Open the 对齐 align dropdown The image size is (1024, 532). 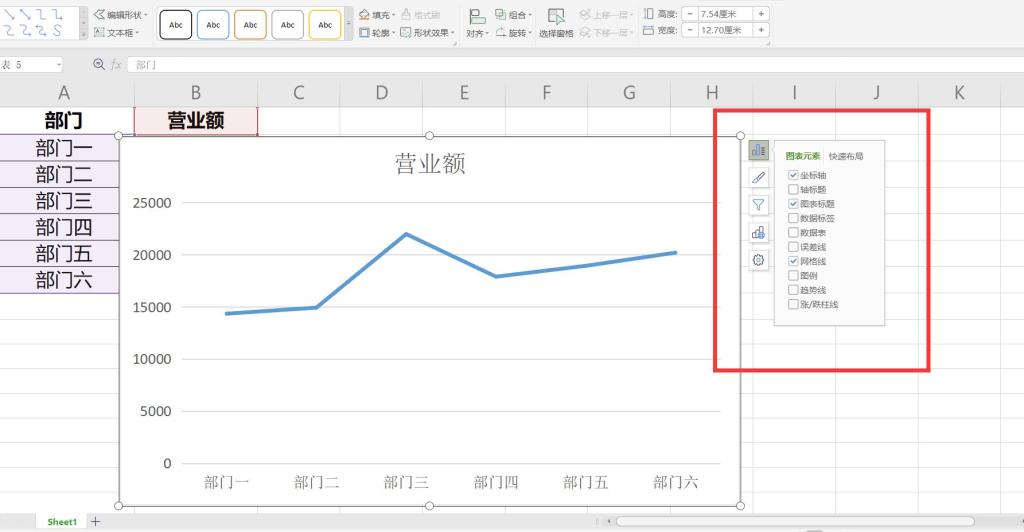[476, 33]
